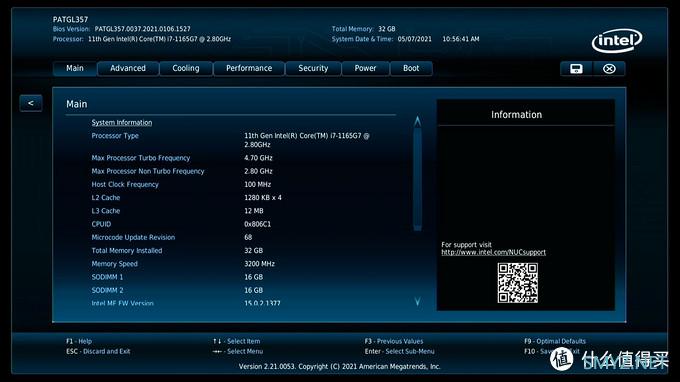
Task: Select Host Clock Frequency label
Action: (125, 184)
